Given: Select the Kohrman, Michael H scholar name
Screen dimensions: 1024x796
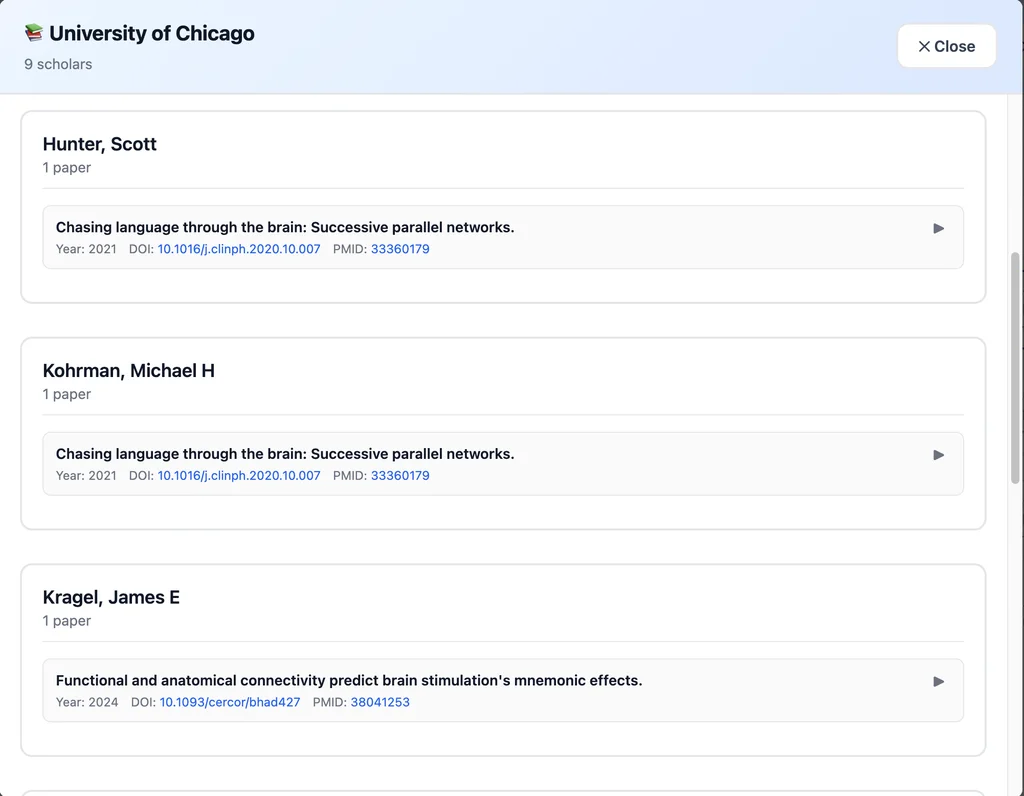Looking at the screenshot, I should tap(129, 370).
